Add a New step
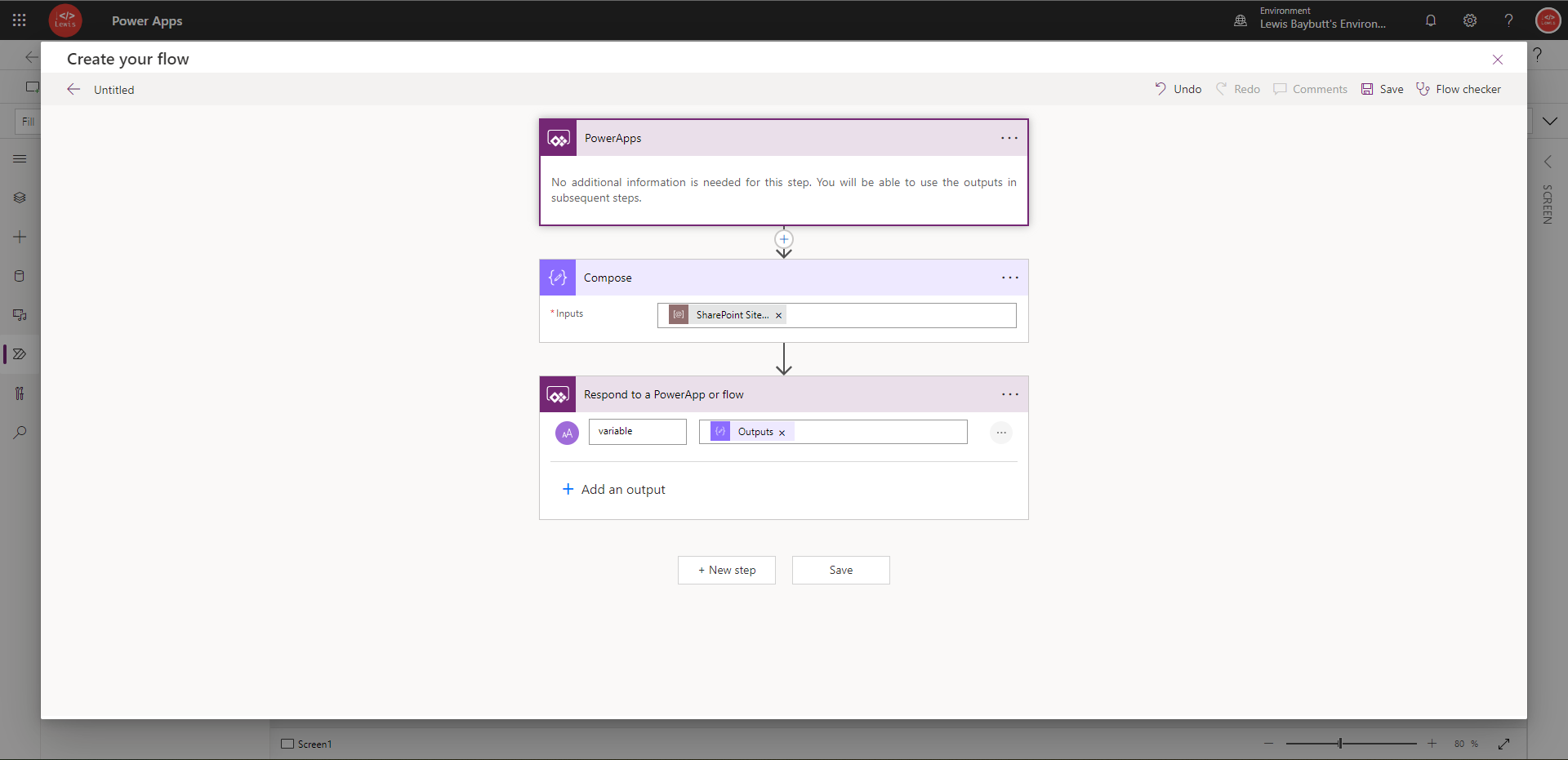The image size is (1568, 760). [x=727, y=570]
